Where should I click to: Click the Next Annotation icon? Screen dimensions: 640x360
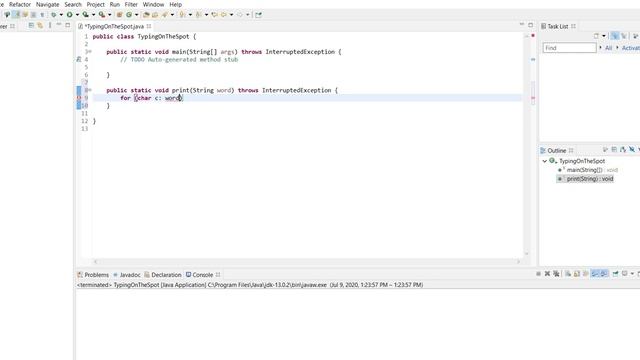click(182, 15)
